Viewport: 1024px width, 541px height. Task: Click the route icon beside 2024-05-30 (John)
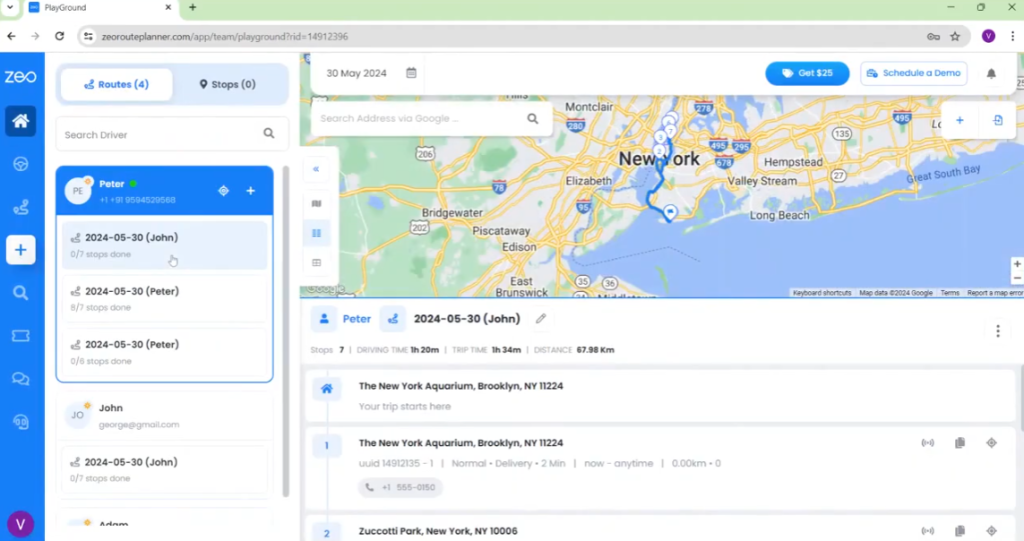point(392,319)
